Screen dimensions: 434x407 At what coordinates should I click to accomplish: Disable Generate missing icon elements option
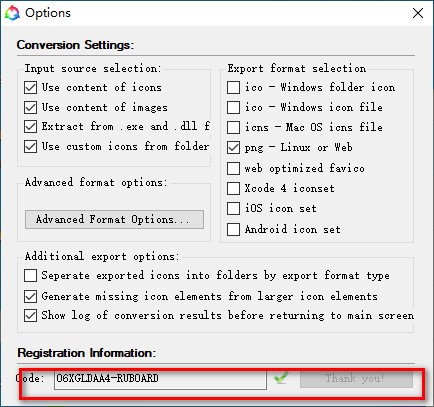pyautogui.click(x=30, y=296)
